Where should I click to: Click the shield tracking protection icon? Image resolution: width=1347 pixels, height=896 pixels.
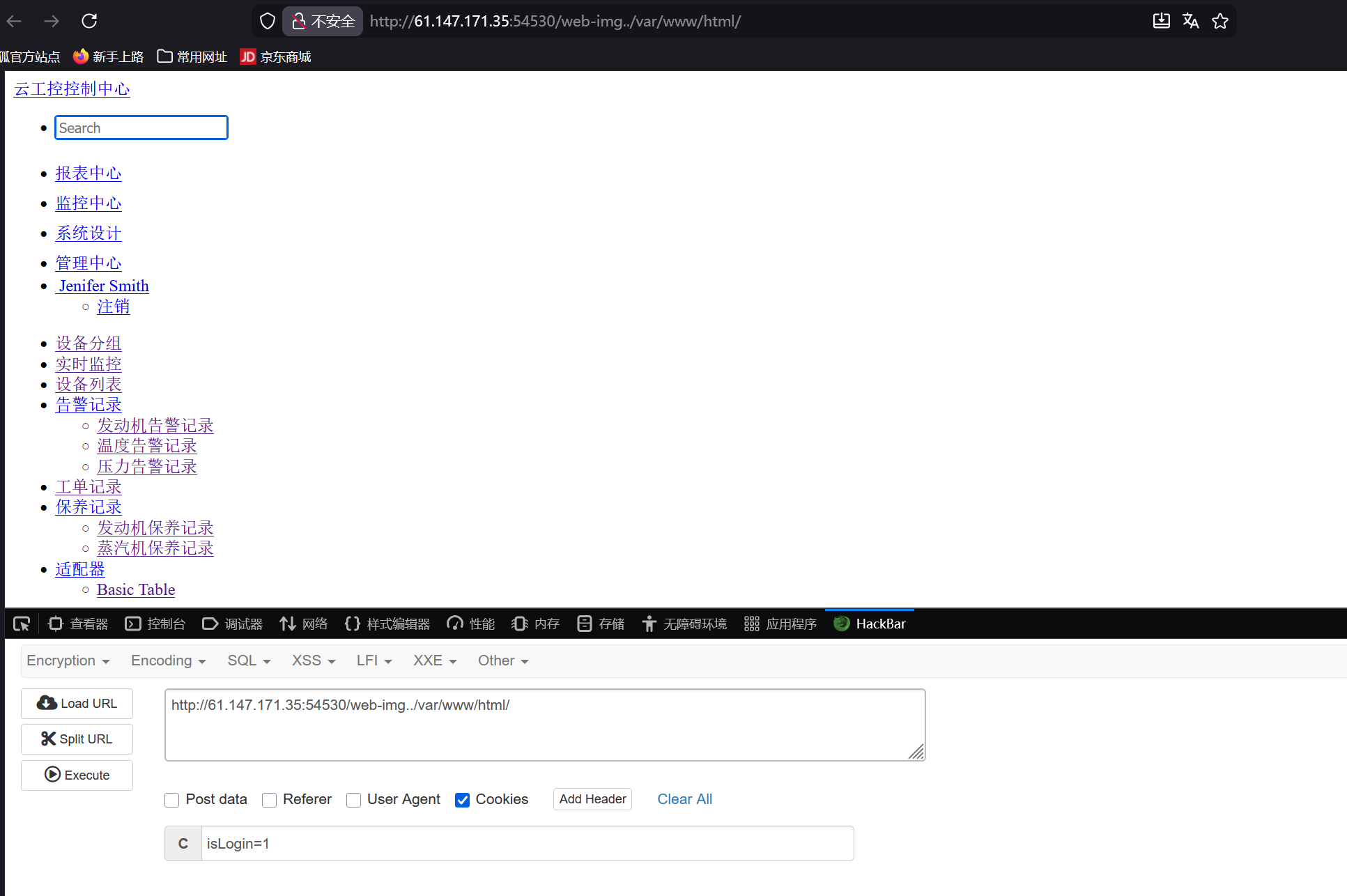[268, 21]
